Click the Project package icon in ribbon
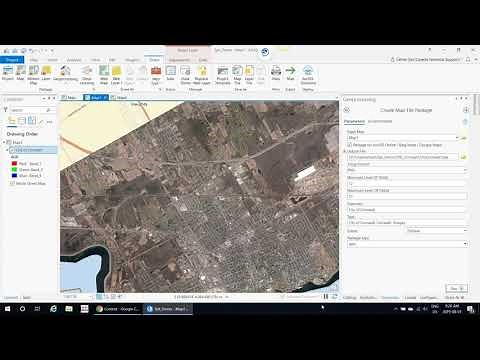Screen dimensions: 480x360 tap(8, 71)
